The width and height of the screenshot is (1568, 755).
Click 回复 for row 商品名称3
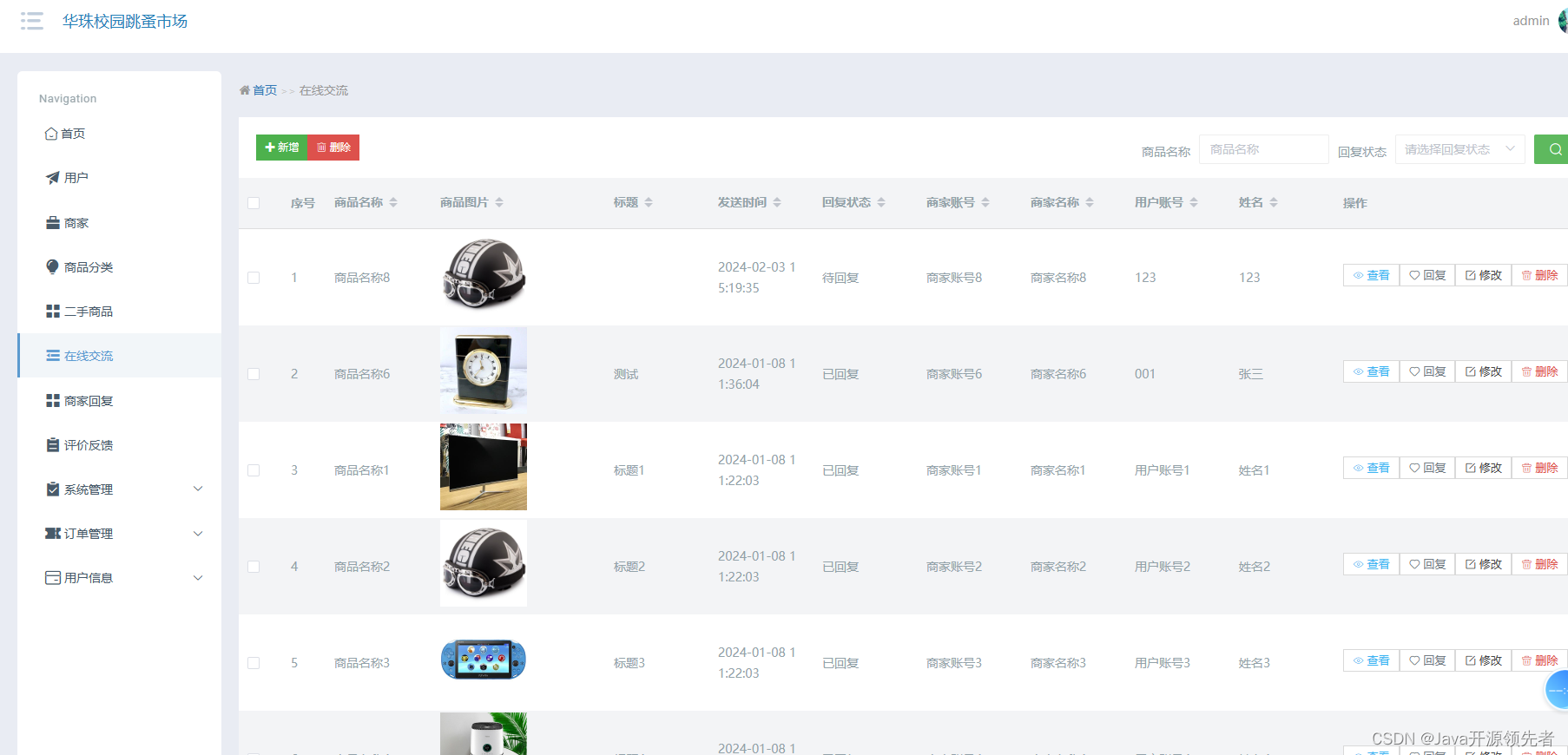tap(1427, 660)
